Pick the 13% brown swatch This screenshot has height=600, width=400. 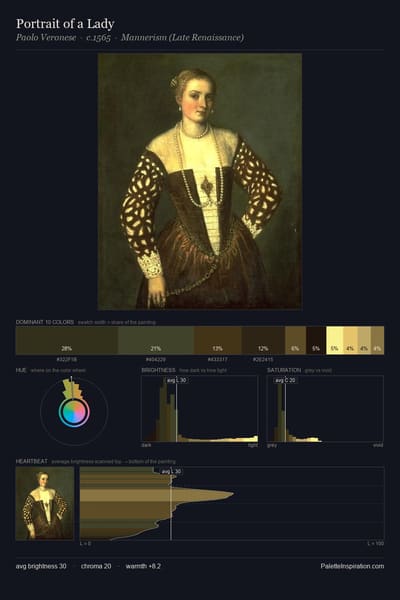[218, 341]
